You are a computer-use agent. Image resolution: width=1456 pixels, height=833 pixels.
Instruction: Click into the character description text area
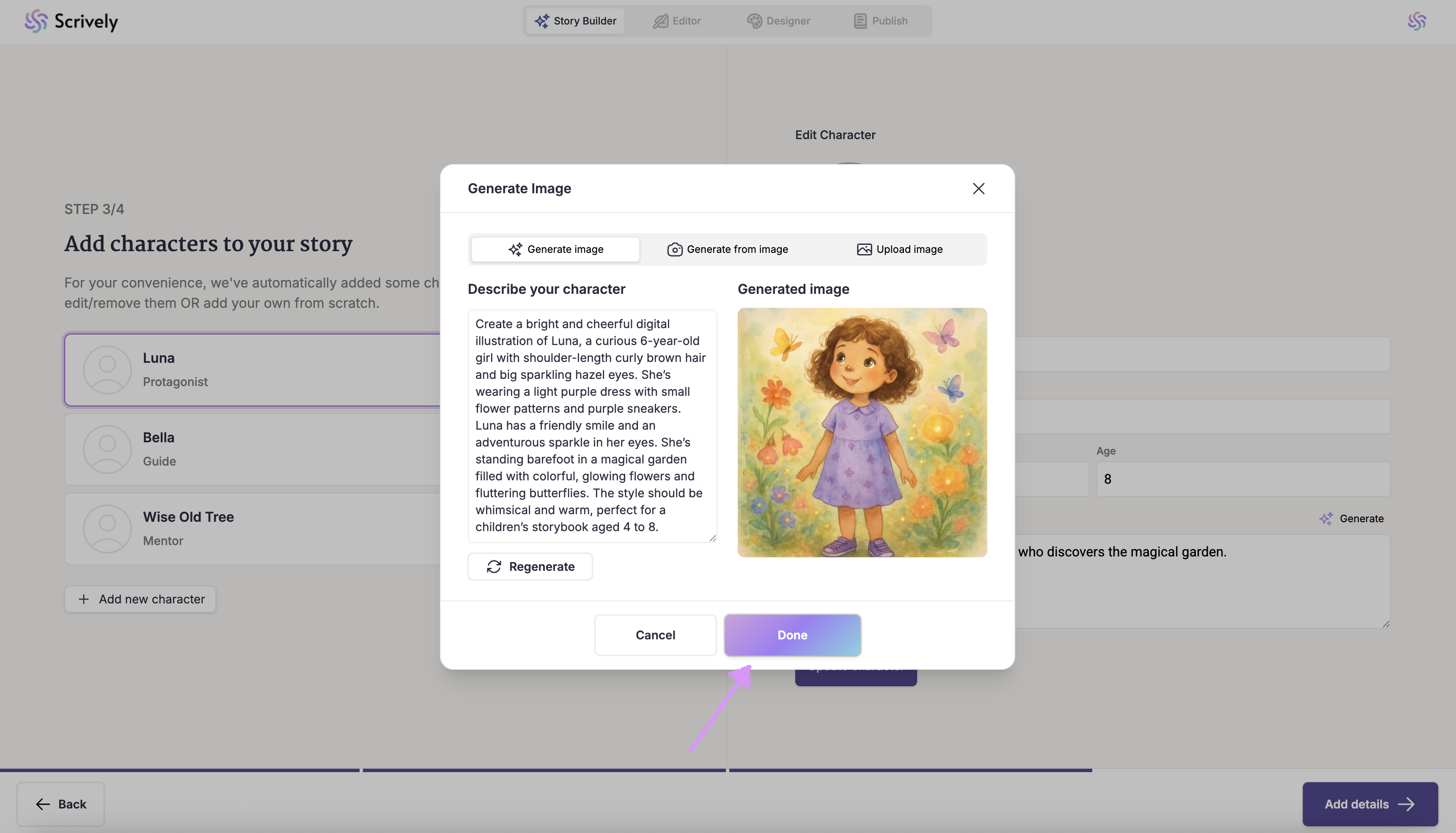coord(592,426)
